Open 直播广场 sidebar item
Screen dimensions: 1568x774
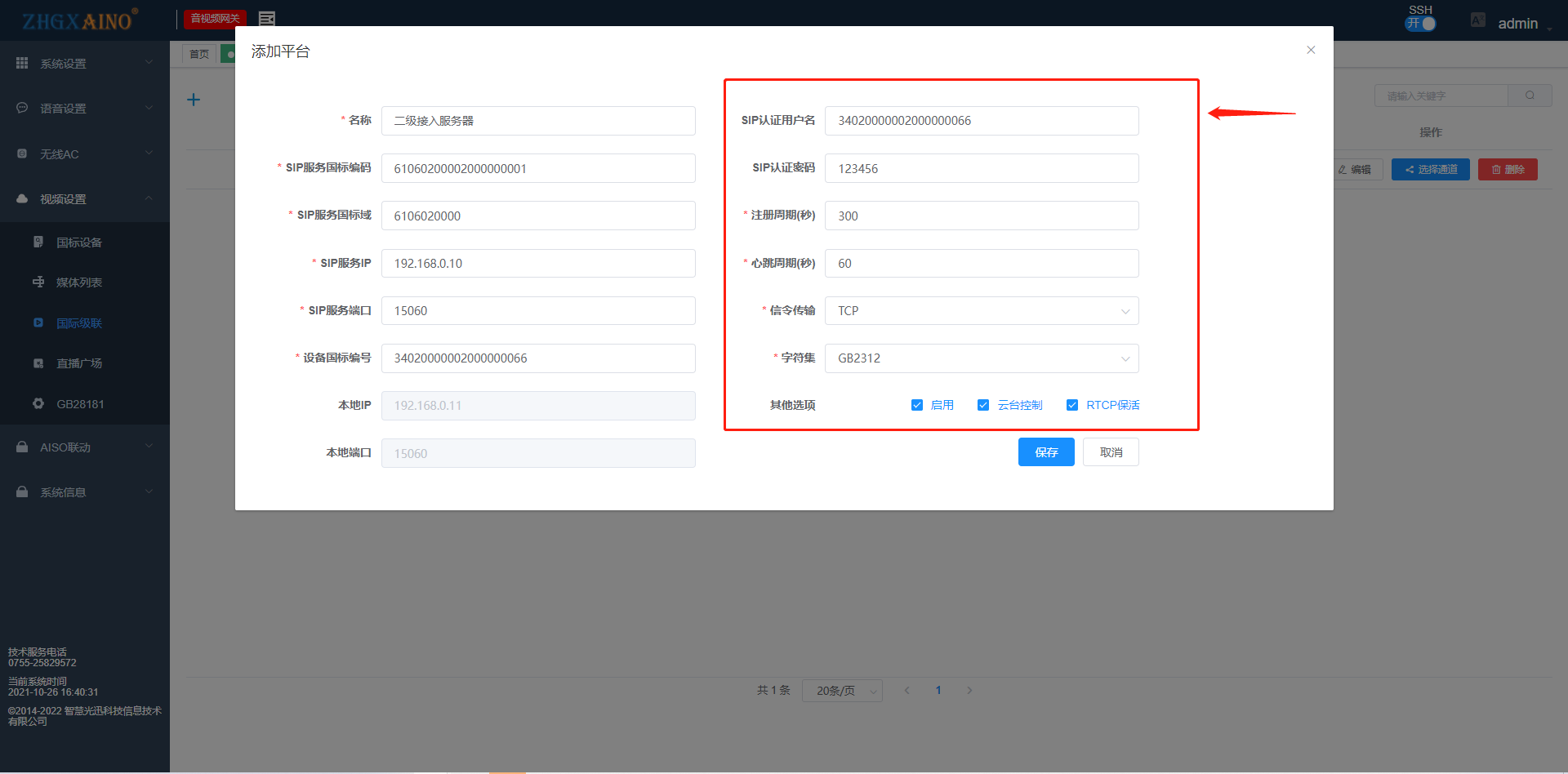coord(79,363)
